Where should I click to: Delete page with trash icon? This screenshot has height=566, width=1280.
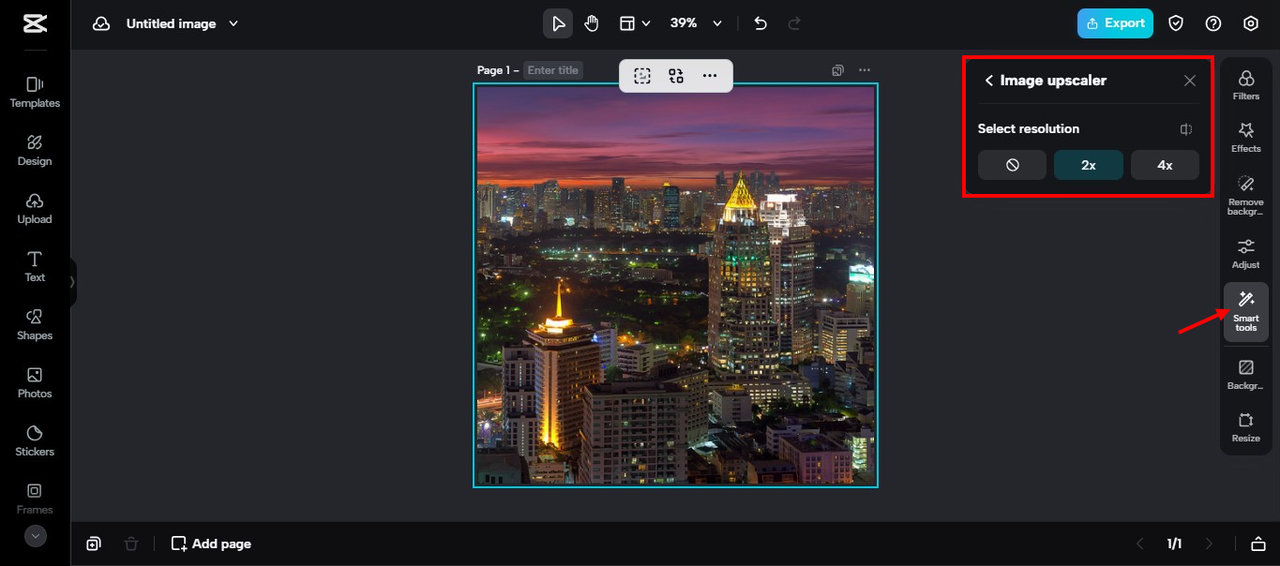131,544
